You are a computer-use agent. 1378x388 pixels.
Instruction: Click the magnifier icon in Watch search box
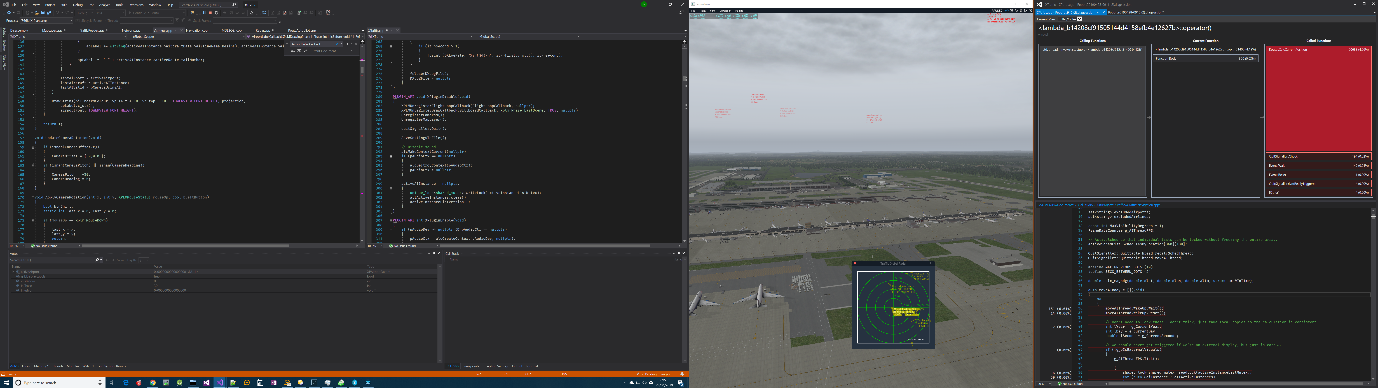(x=98, y=259)
